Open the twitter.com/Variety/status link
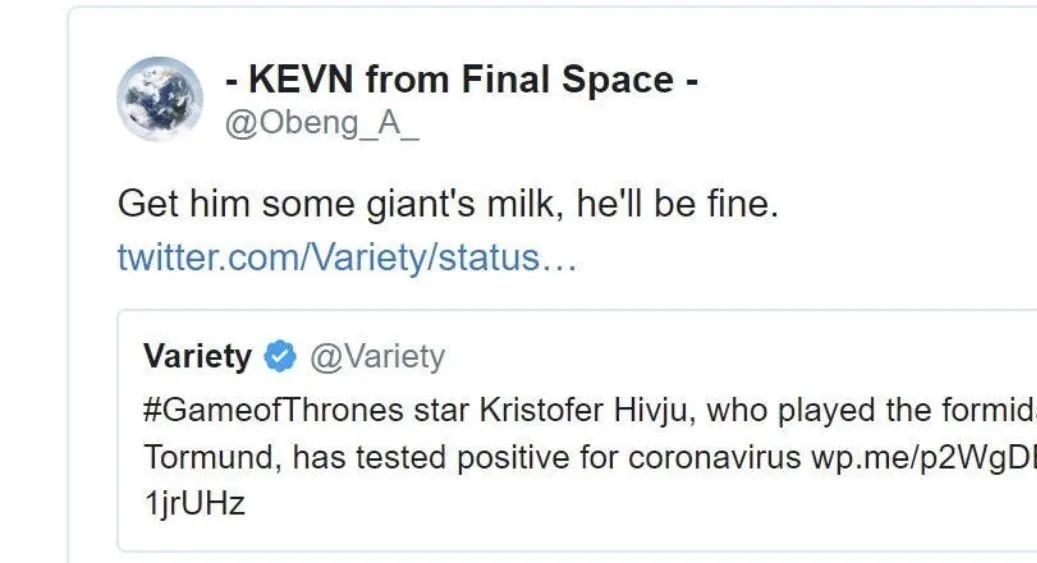Image resolution: width=1037 pixels, height=563 pixels. 346,258
